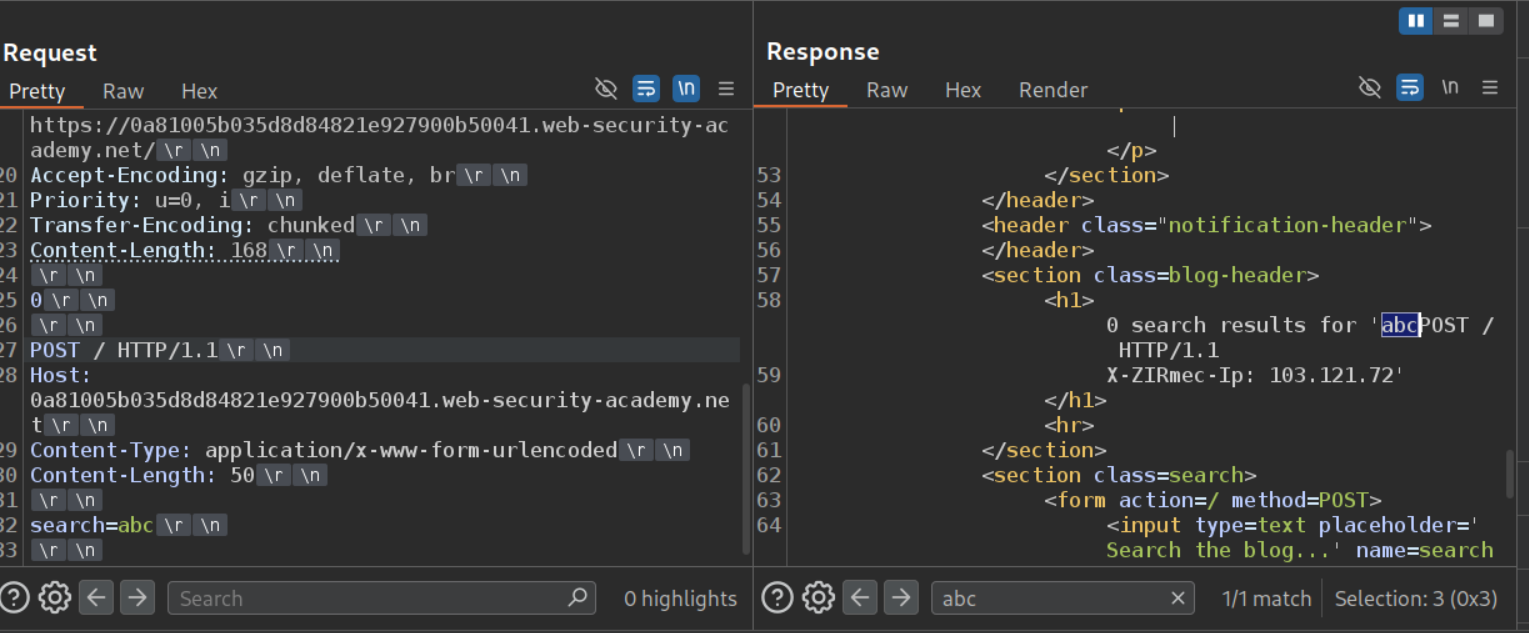Clear the 'abc' Response search field
Image resolution: width=1529 pixels, height=633 pixels.
pyautogui.click(x=1177, y=598)
